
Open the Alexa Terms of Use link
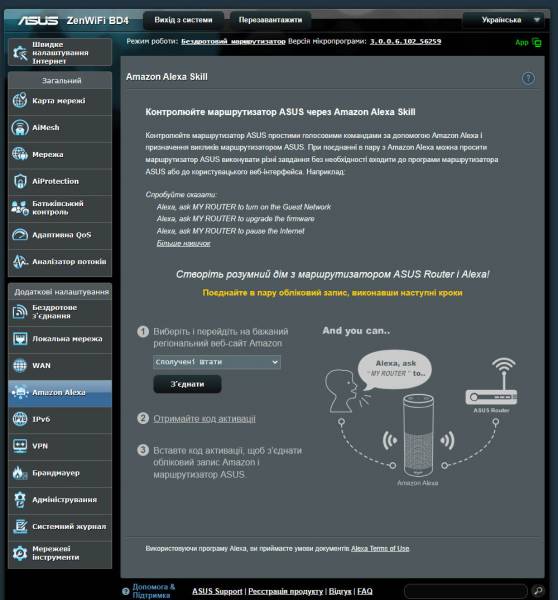click(380, 548)
